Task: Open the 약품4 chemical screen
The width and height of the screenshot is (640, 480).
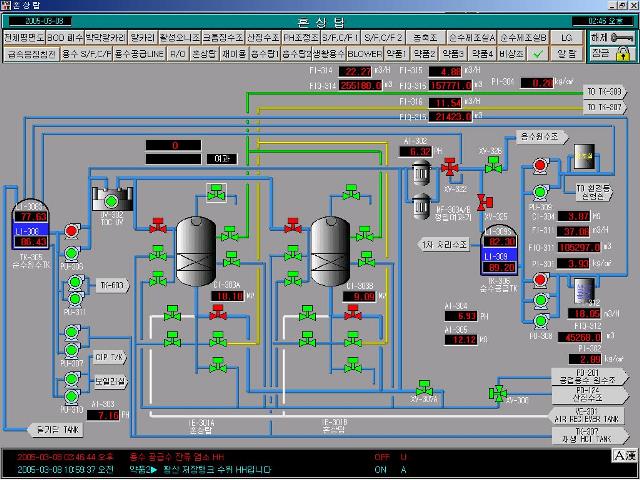Action: tap(482, 53)
